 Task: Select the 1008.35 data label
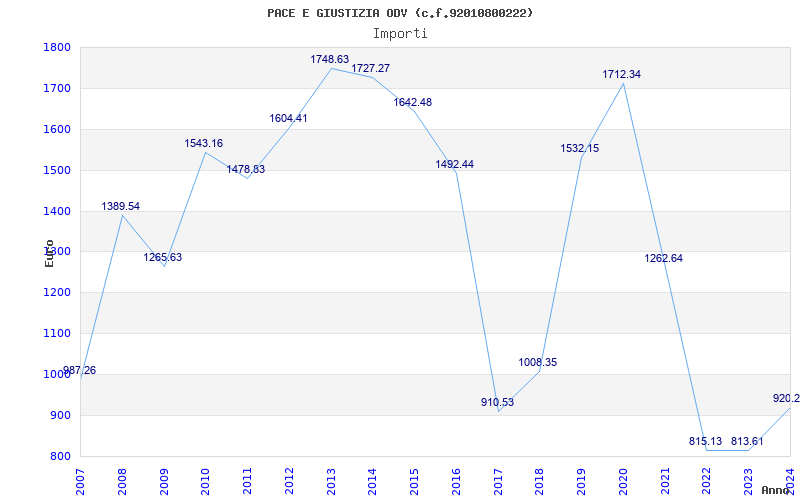(x=538, y=363)
